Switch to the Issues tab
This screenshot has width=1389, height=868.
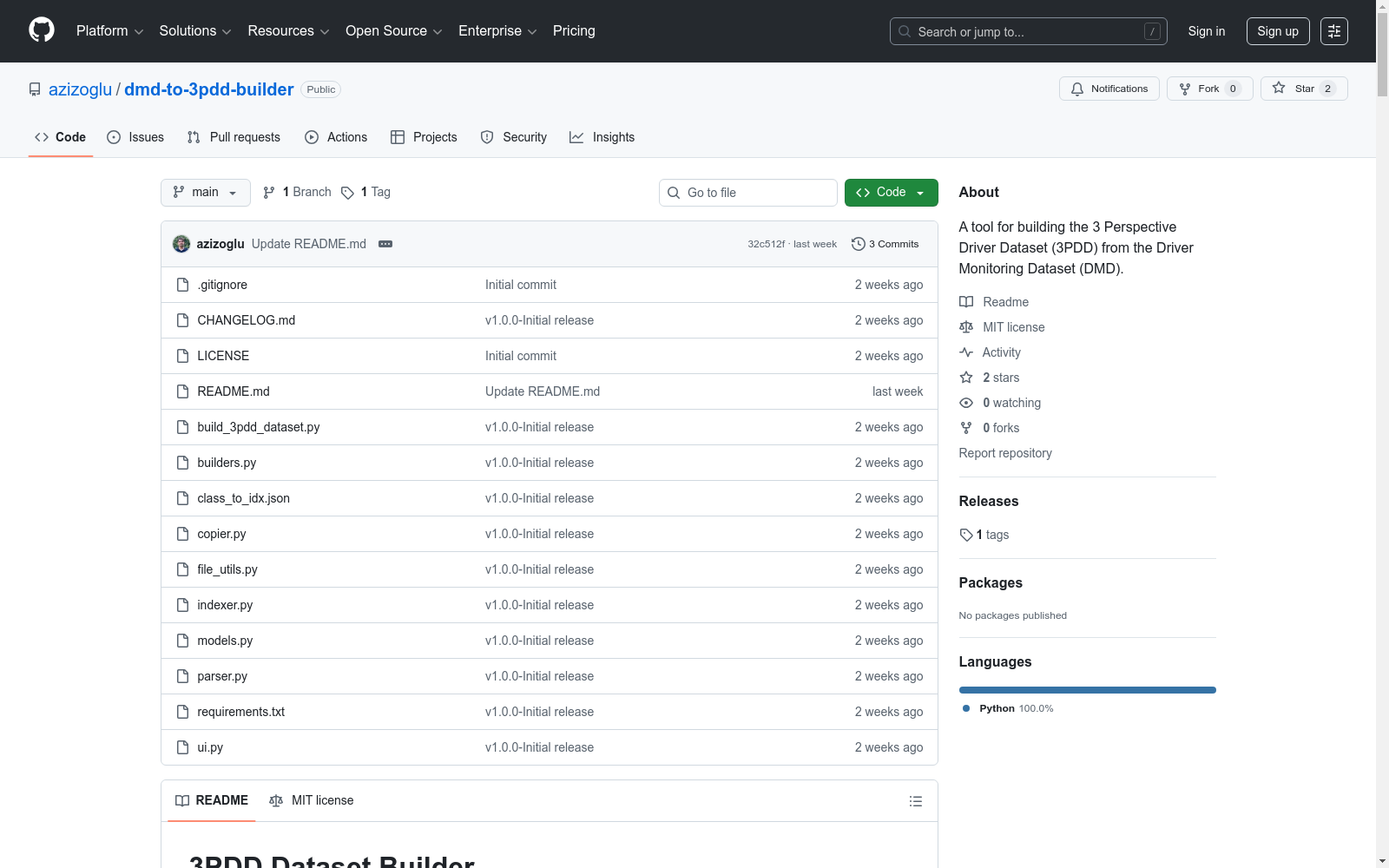[x=135, y=137]
